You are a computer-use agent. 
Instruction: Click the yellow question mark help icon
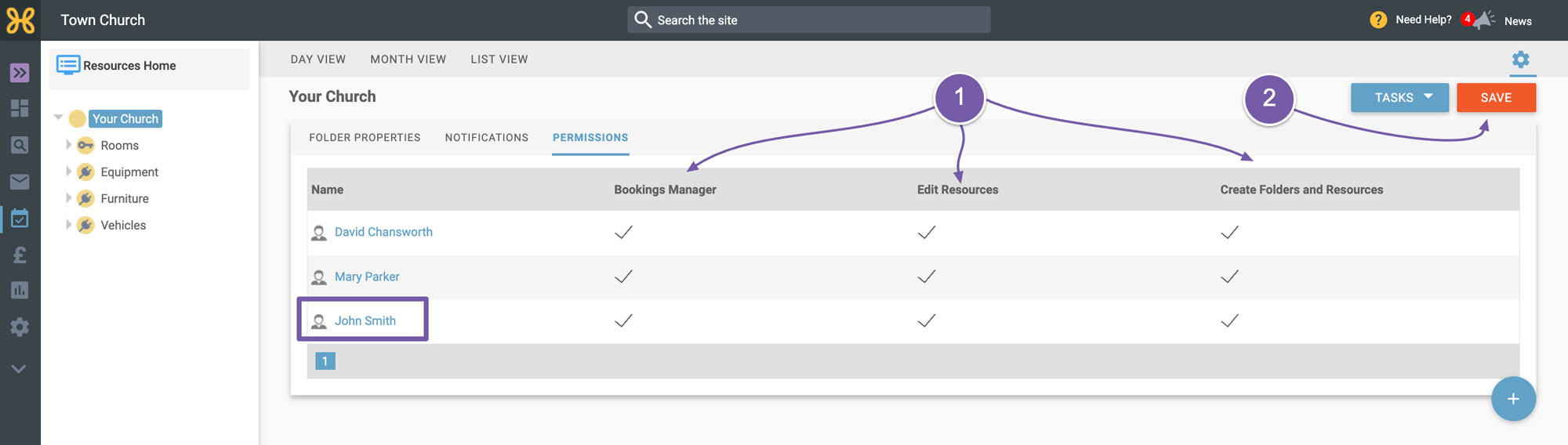1378,20
